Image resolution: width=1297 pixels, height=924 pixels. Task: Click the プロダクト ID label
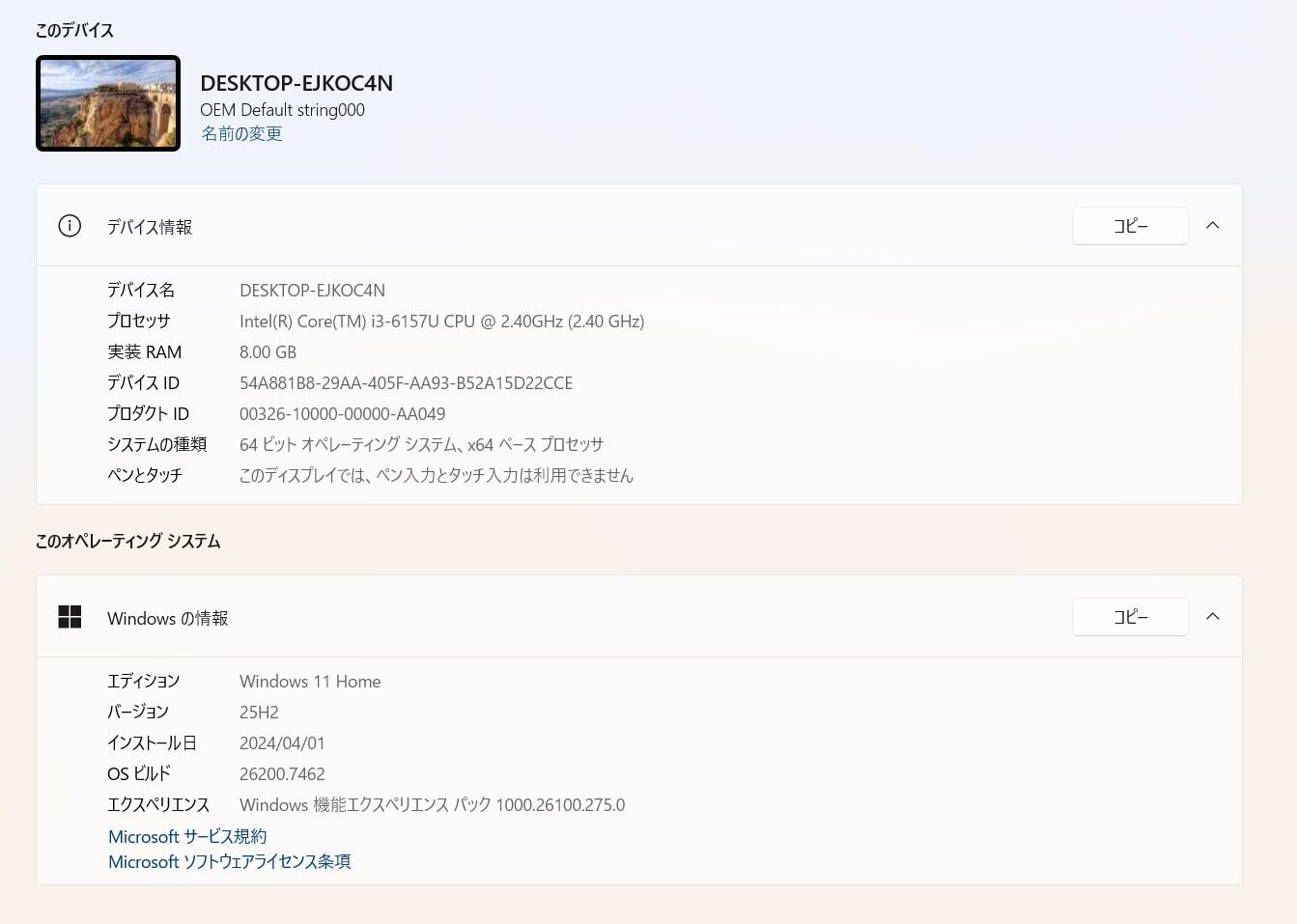[148, 414]
